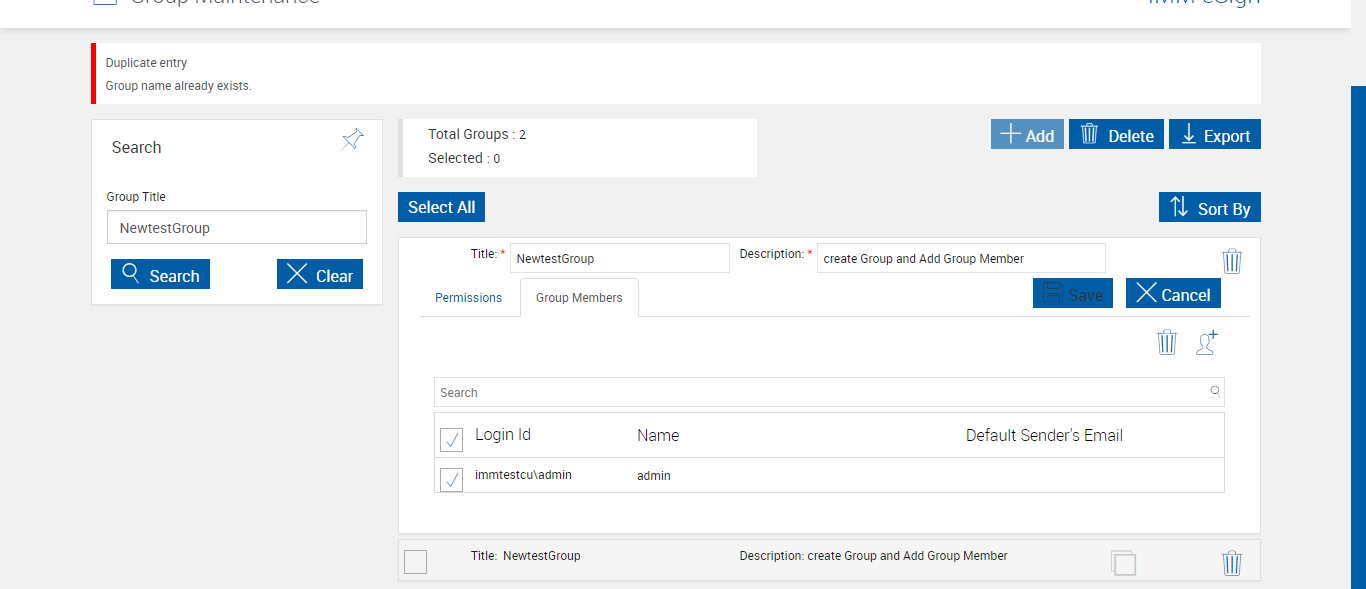The width and height of the screenshot is (1366, 589).
Task: Click copy icon on collapsed NewtestGroup row
Action: pos(1123,563)
